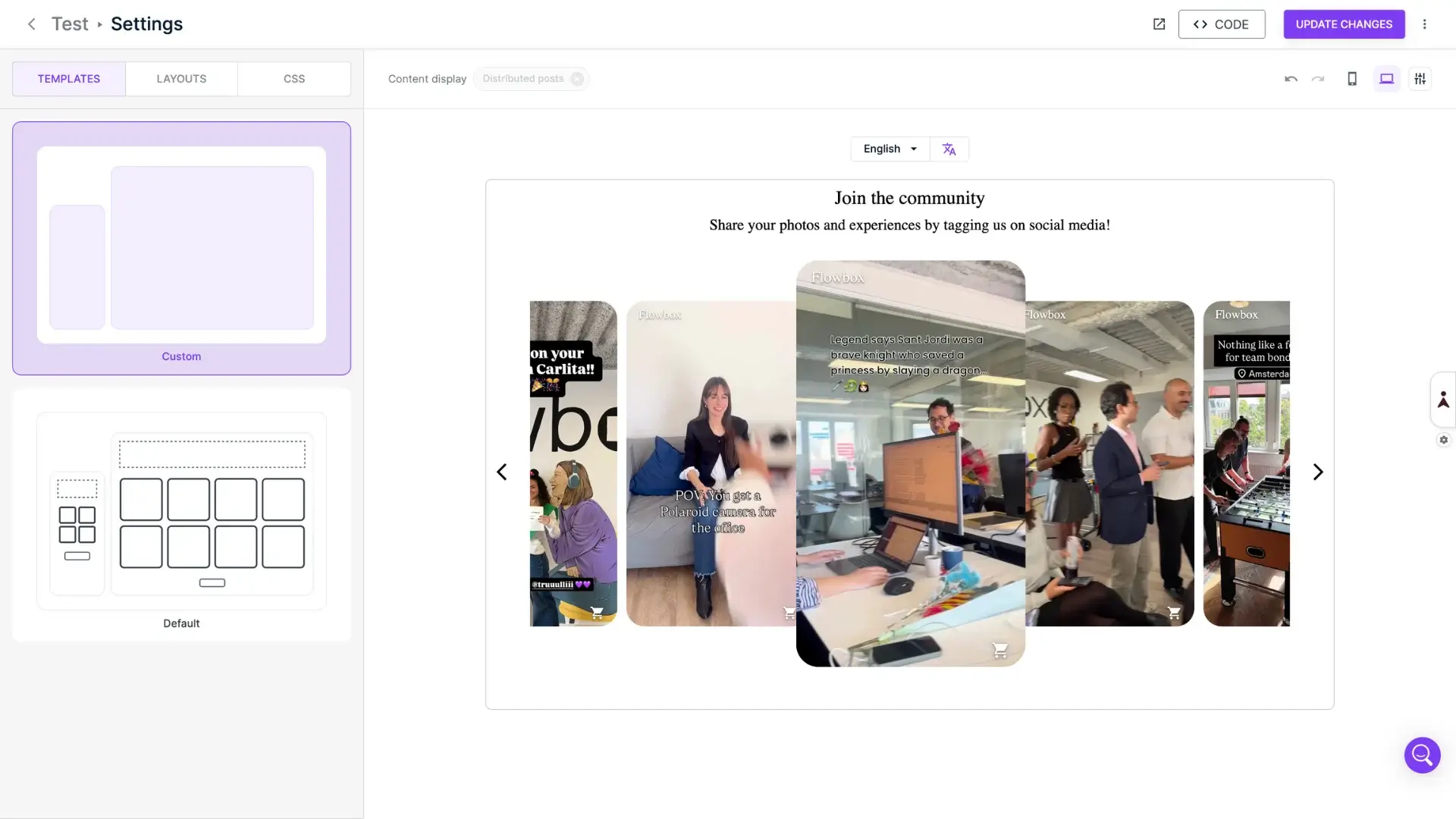Viewport: 1456px width, 819px height.
Task: Open the three-dot more options menu
Action: 1424,24
